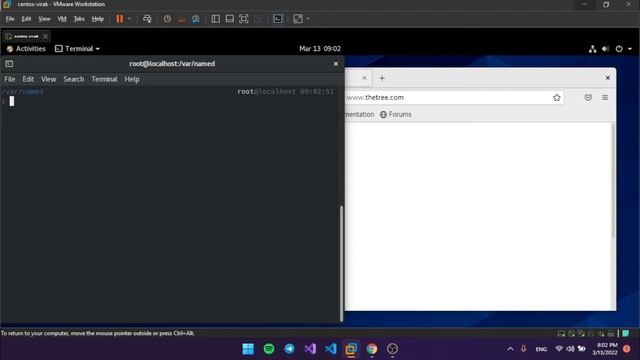Screen dimensions: 640x360
Task: Click the Pocket save icon in browser
Action: 588,98
